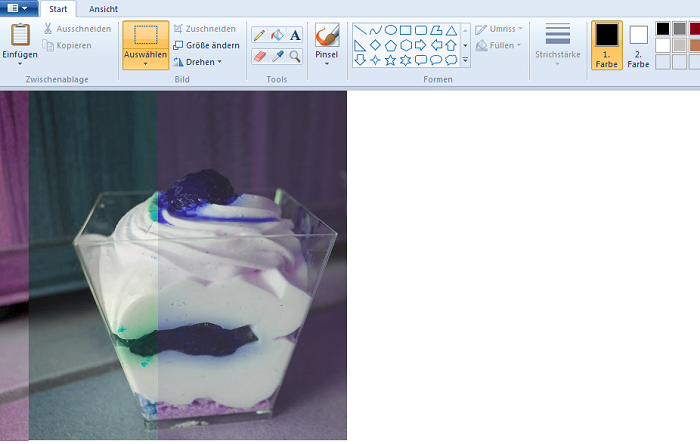Image resolution: width=700 pixels, height=444 pixels.
Task: Select the Fill with color bucket tool
Action: (x=277, y=35)
